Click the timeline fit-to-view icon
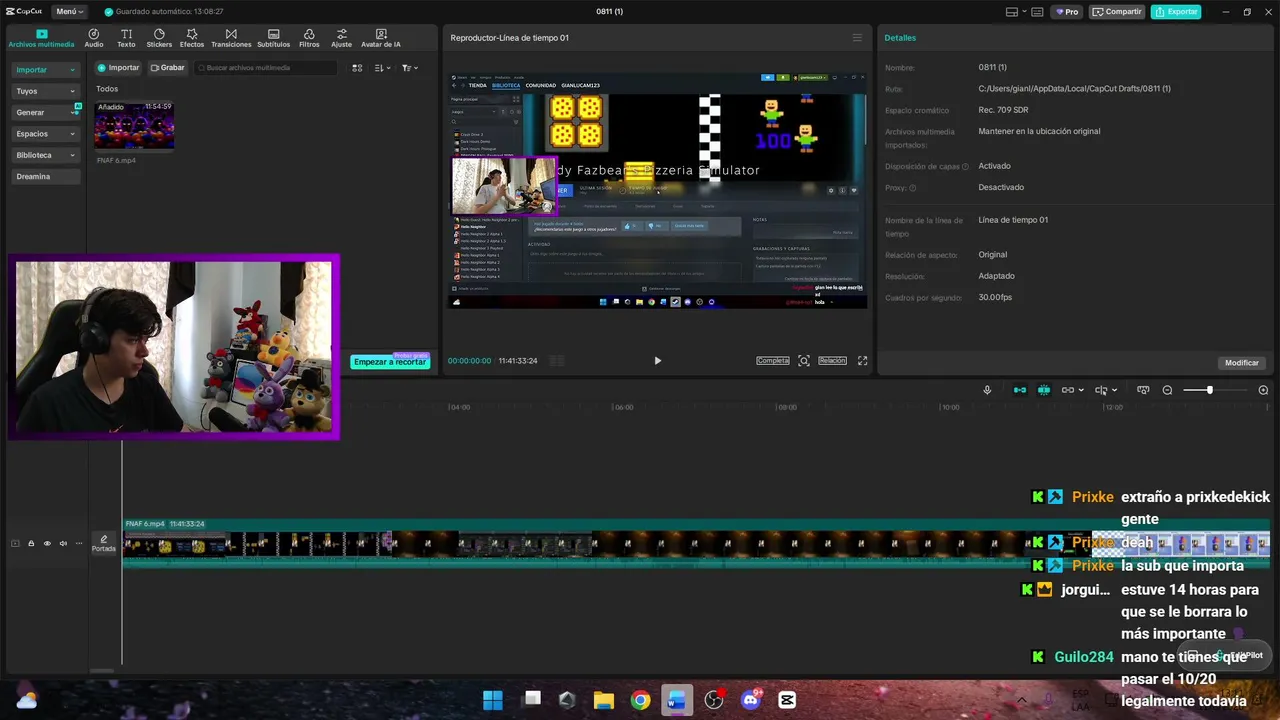 pos(1143,390)
